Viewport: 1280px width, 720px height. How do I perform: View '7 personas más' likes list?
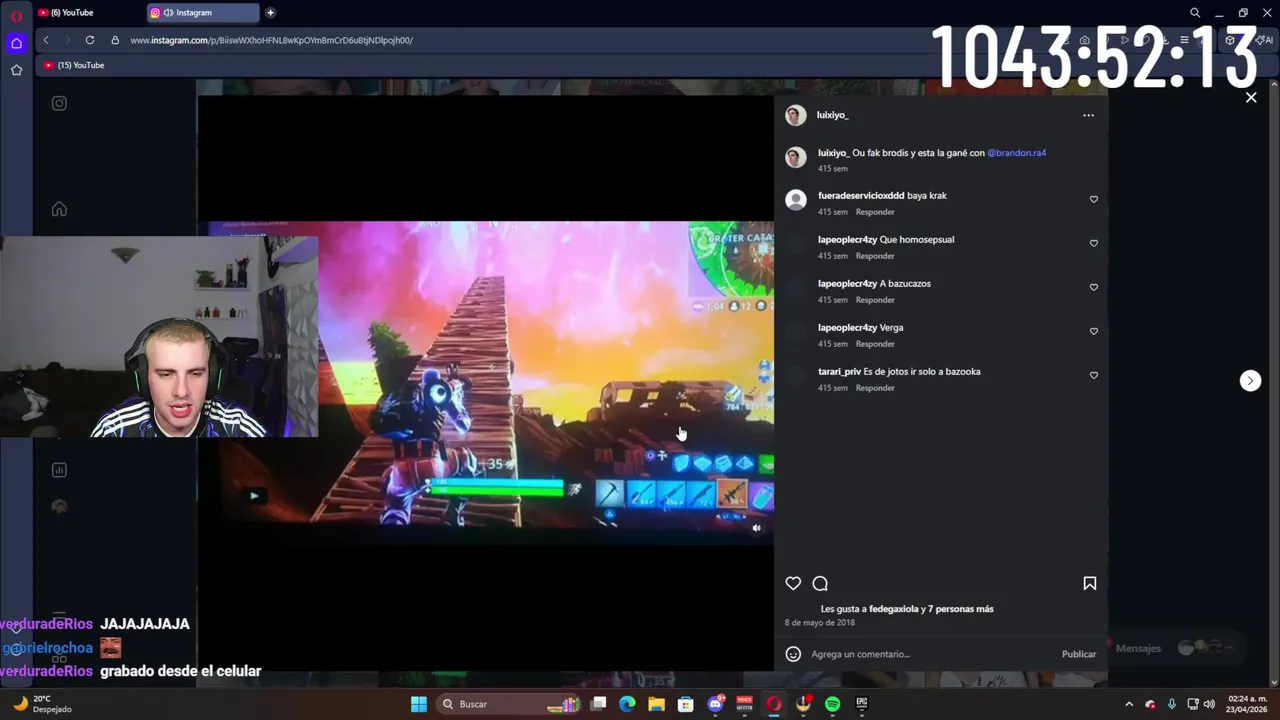tap(961, 609)
